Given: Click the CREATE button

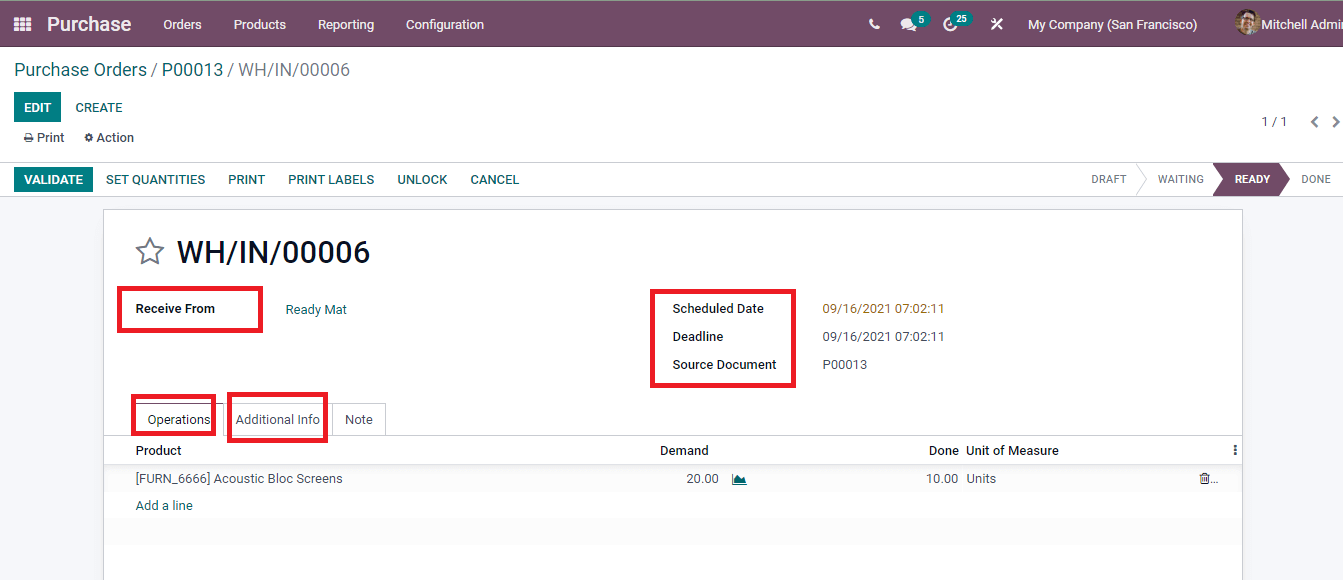Looking at the screenshot, I should 99,108.
